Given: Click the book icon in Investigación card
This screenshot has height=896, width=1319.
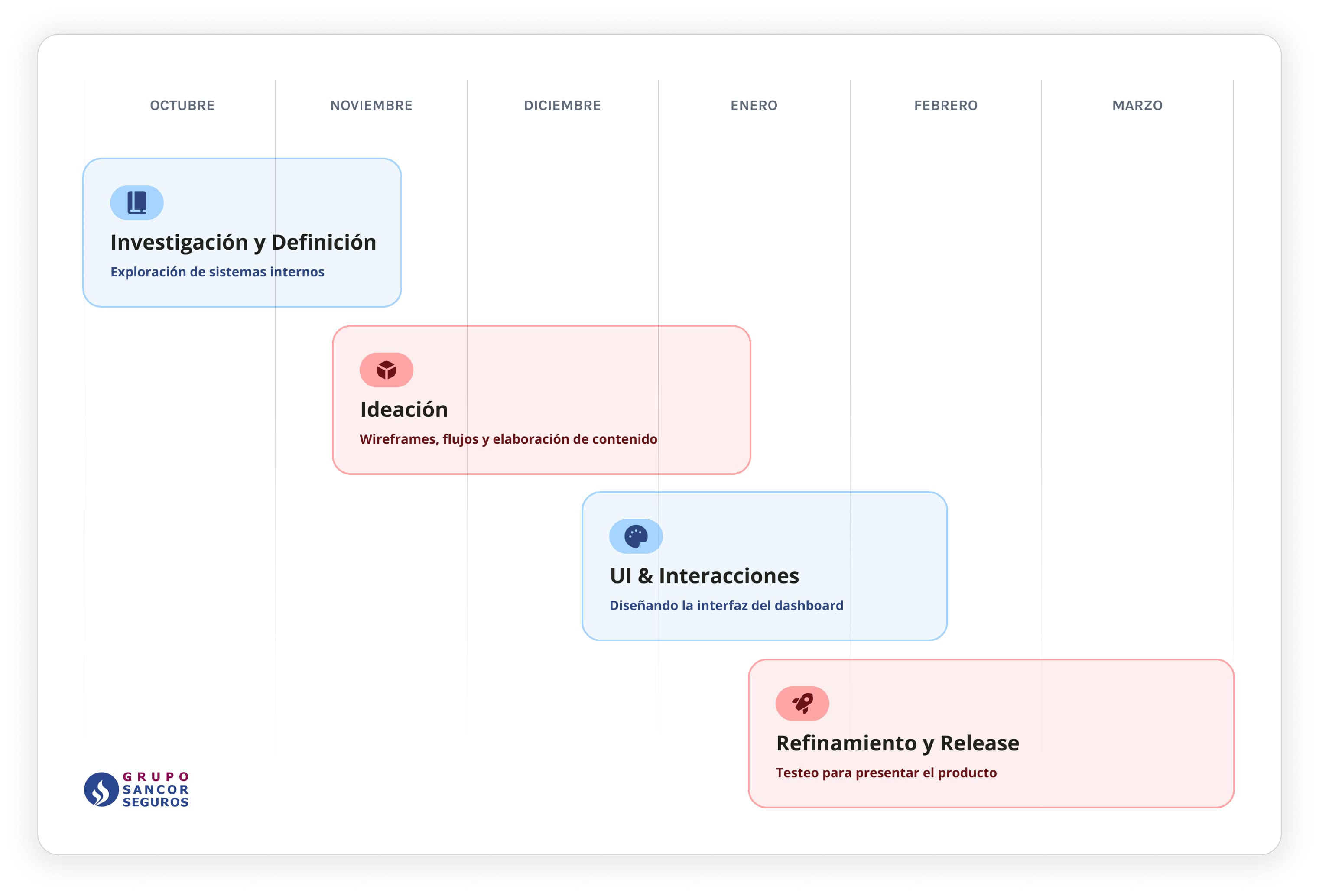Looking at the screenshot, I should (137, 203).
